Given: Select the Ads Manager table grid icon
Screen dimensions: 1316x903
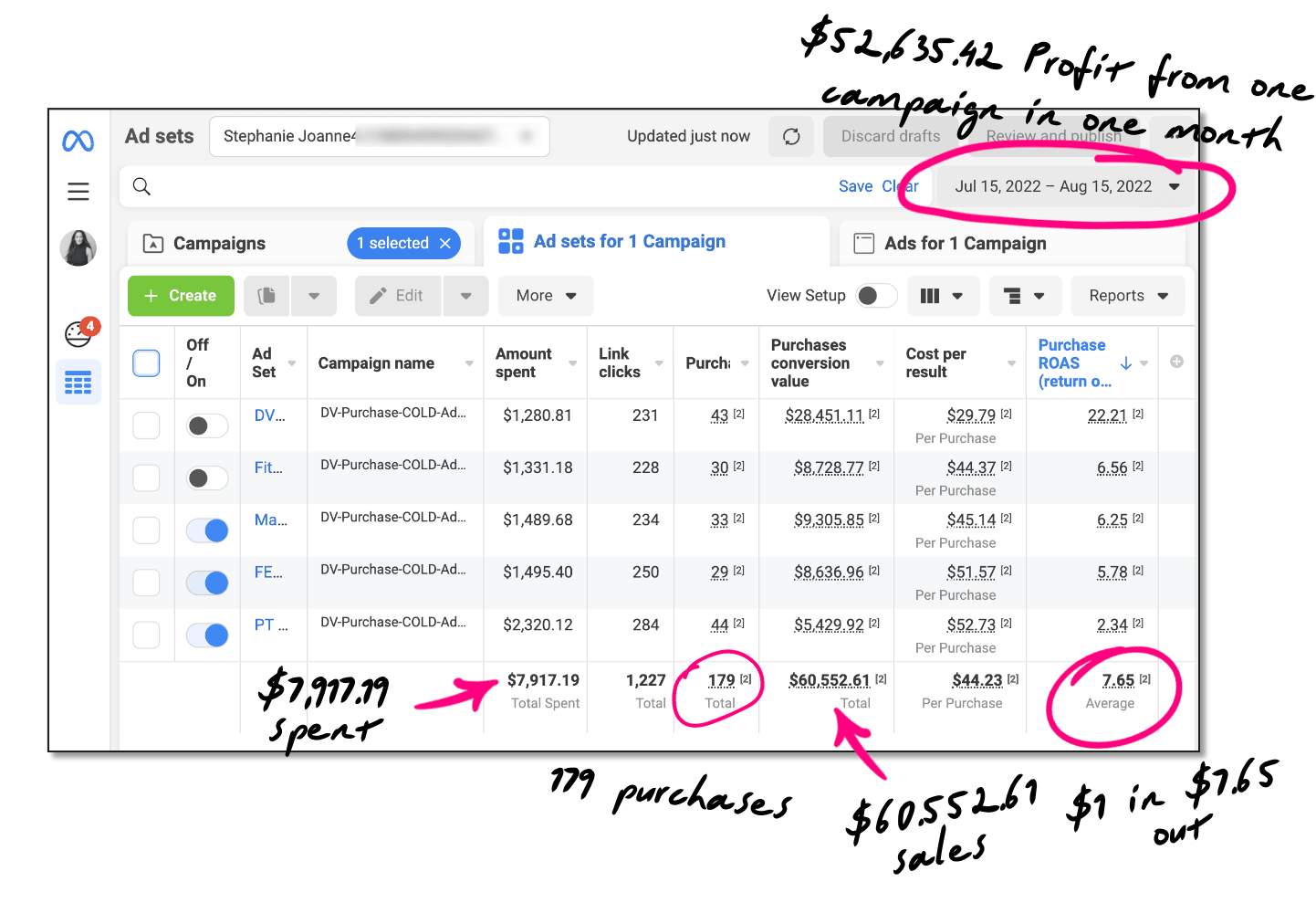Looking at the screenshot, I should coord(78,383).
